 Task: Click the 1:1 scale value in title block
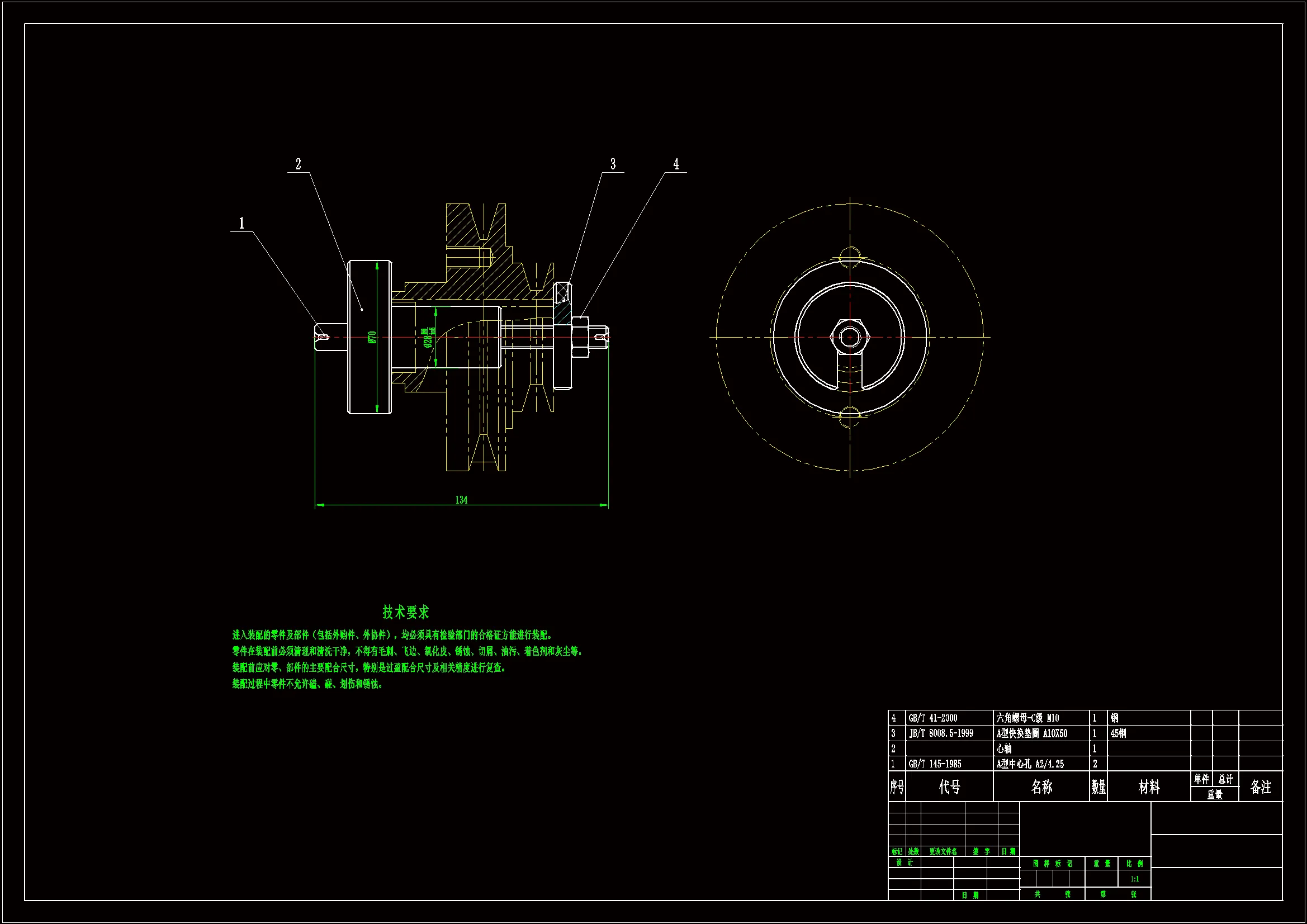[1134, 879]
